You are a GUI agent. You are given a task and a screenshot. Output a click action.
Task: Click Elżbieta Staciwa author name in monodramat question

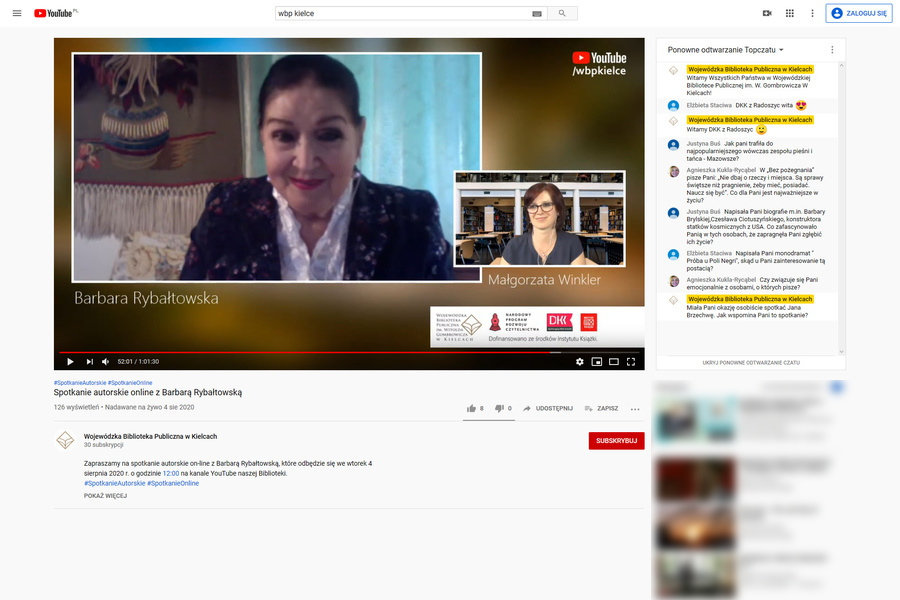tap(709, 253)
